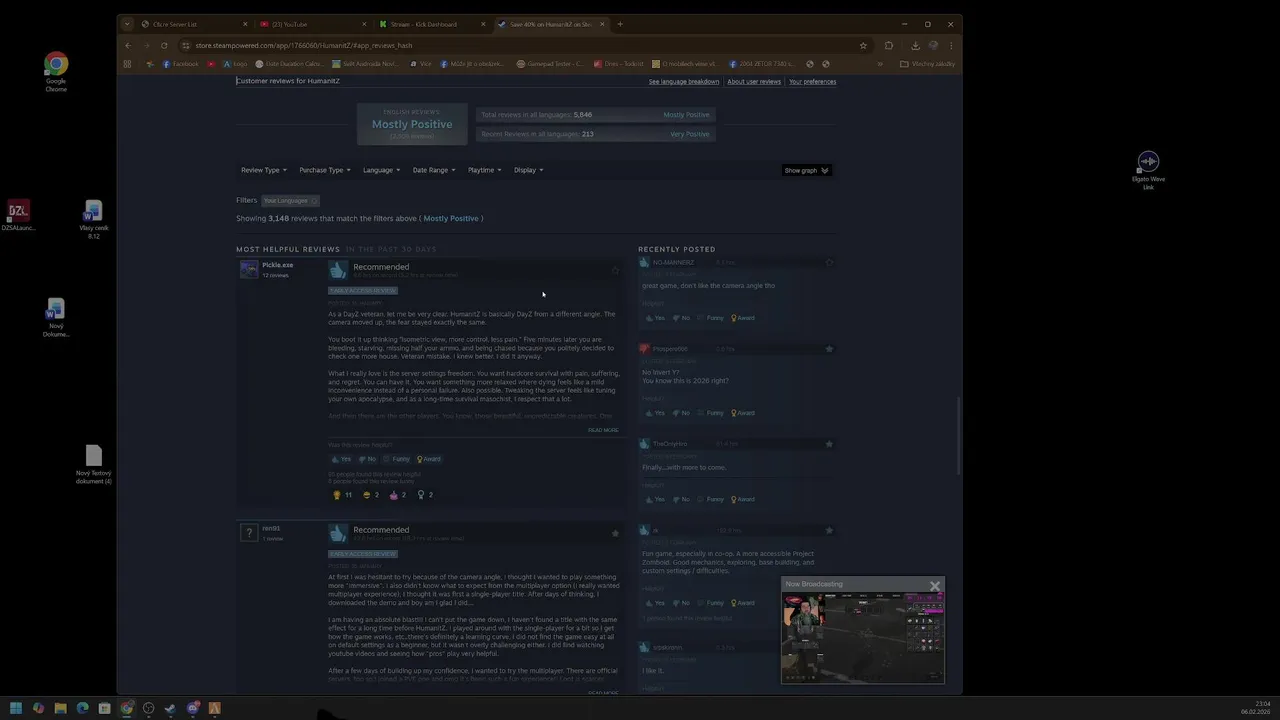Vote Yes on Ptosperе666 review
Image resolution: width=1280 pixels, height=720 pixels.
point(655,413)
